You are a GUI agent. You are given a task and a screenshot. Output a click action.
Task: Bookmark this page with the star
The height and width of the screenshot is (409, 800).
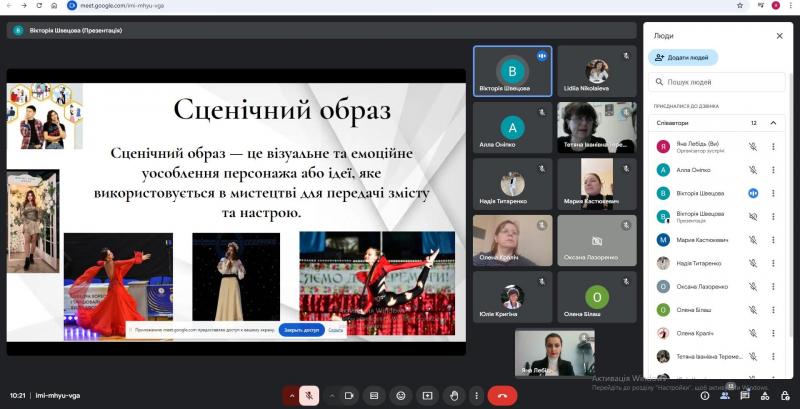coord(740,6)
